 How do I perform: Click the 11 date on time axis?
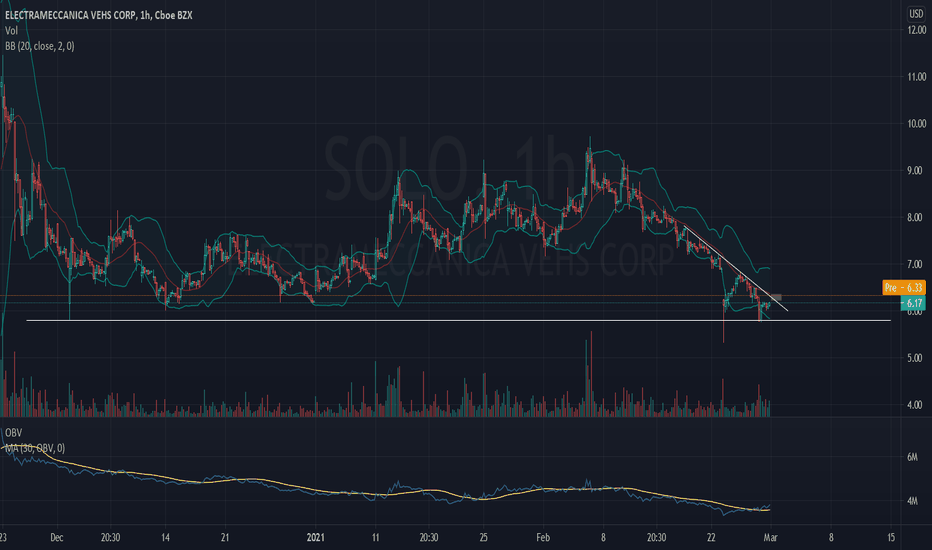point(375,538)
